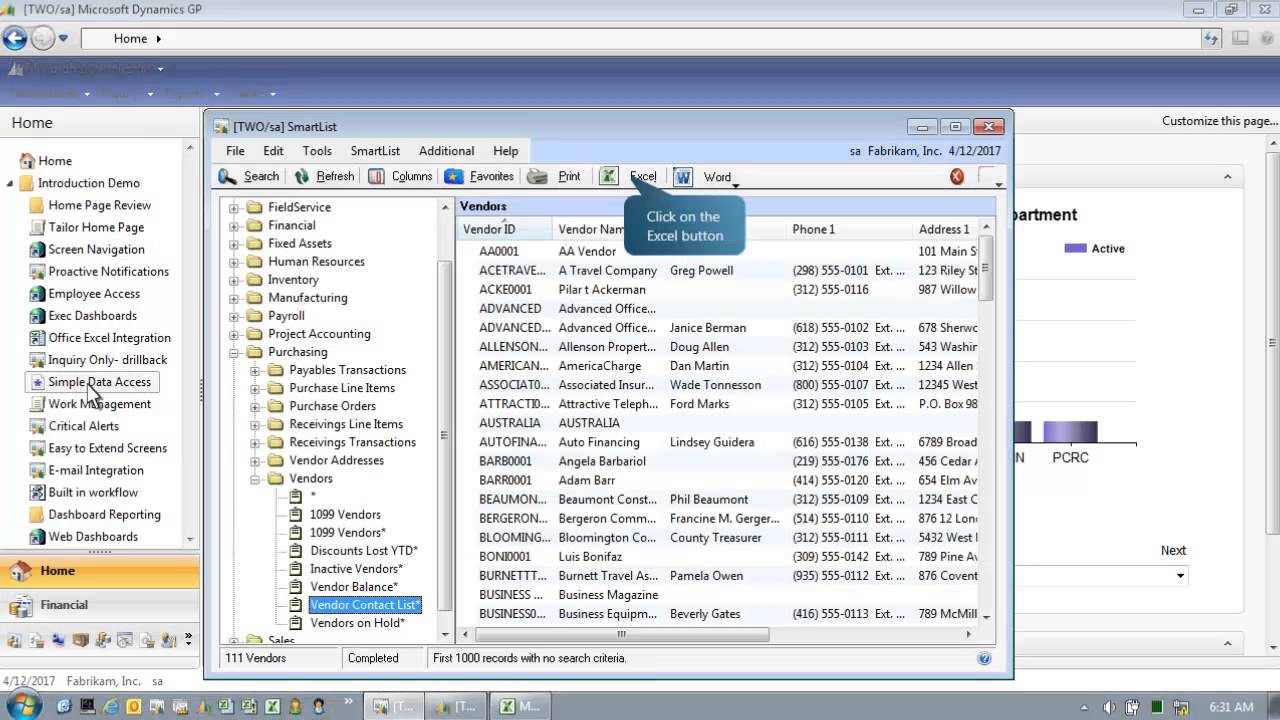This screenshot has height=720, width=1280.
Task: Click the Columns icon in SmartList toolbar
Action: click(376, 177)
